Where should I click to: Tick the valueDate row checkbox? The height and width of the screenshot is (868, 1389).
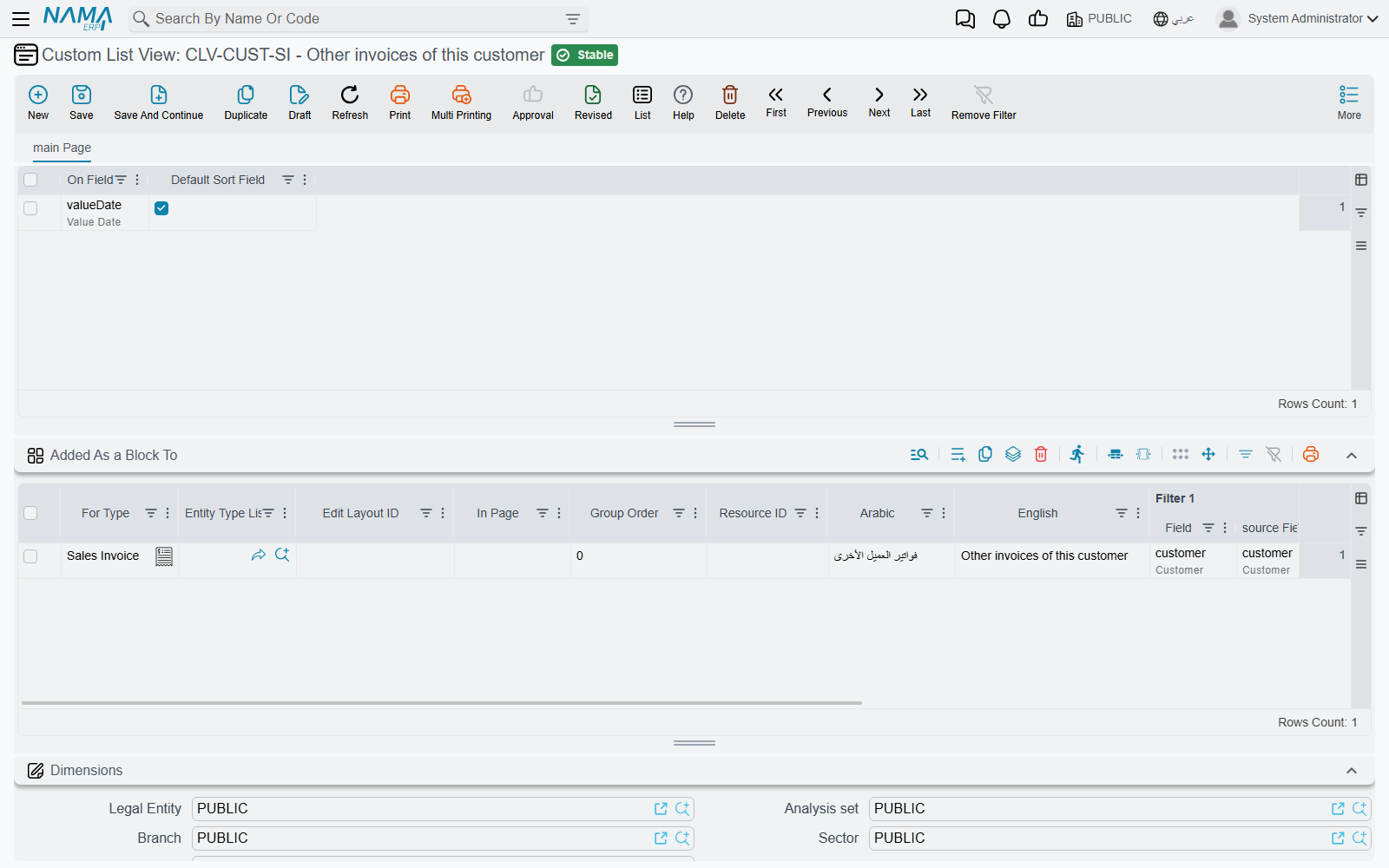click(x=30, y=208)
